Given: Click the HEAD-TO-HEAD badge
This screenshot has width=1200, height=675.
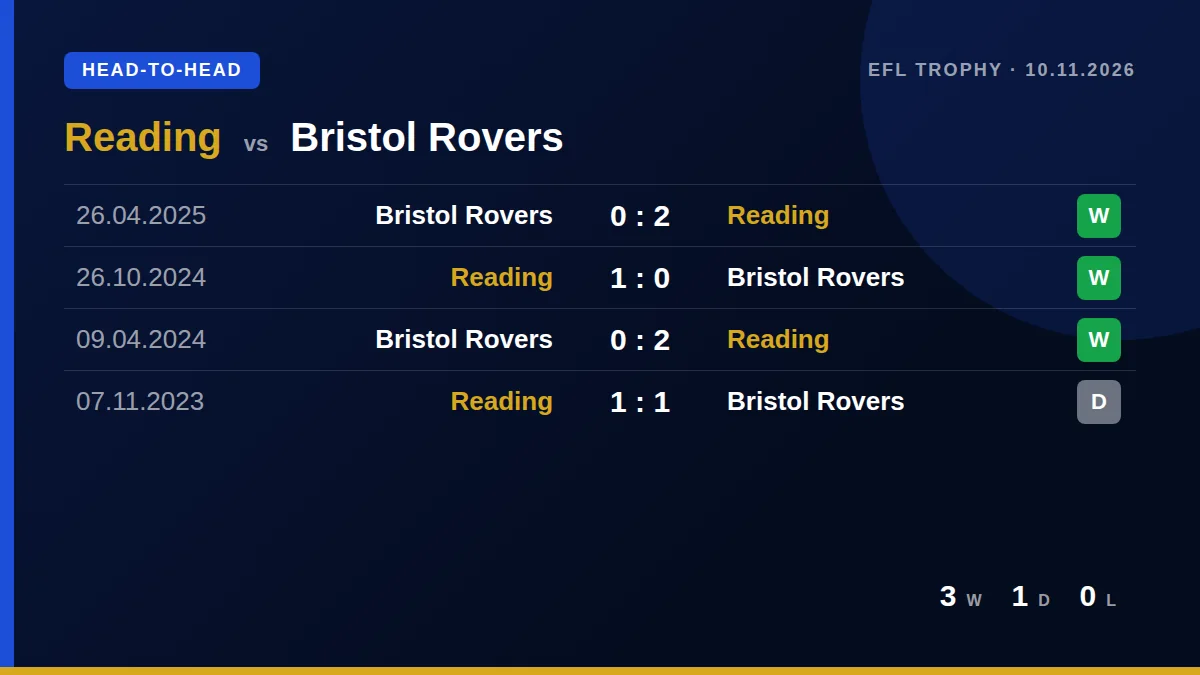Looking at the screenshot, I should point(162,70).
